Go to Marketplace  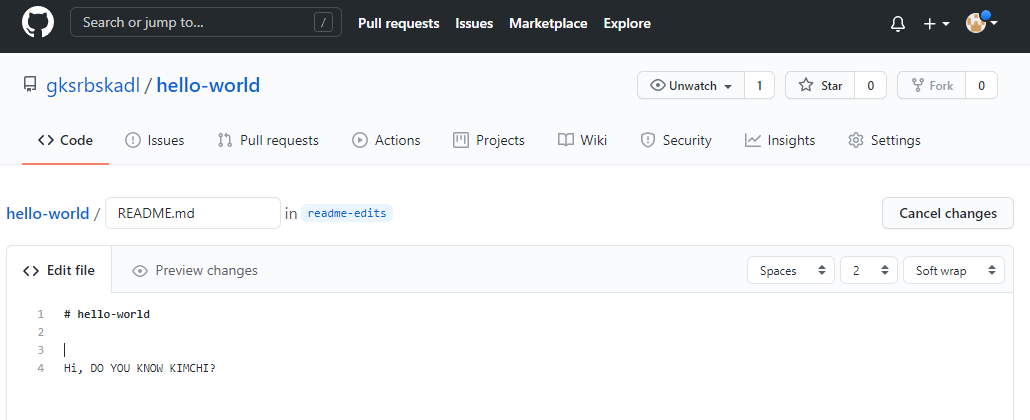(548, 23)
